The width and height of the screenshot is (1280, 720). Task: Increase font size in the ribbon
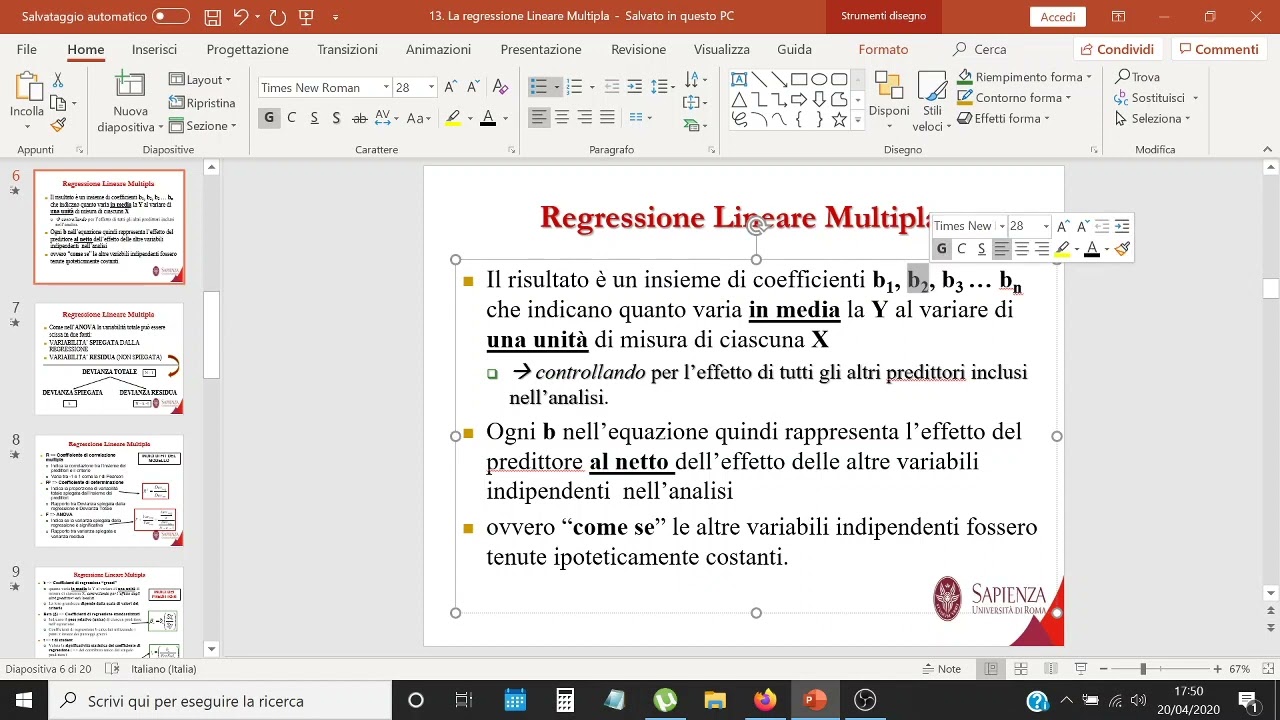click(x=451, y=87)
